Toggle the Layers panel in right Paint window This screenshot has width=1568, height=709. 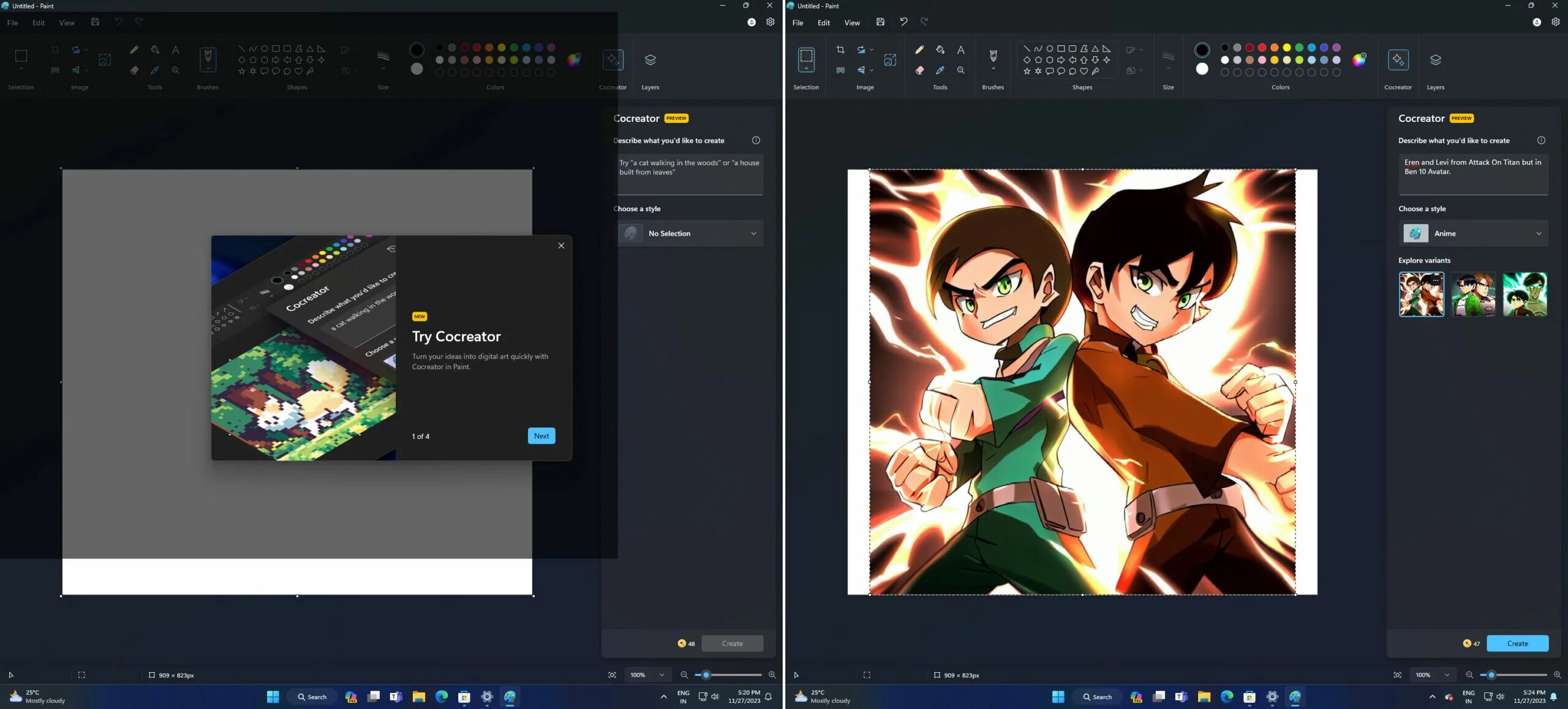pyautogui.click(x=1435, y=60)
